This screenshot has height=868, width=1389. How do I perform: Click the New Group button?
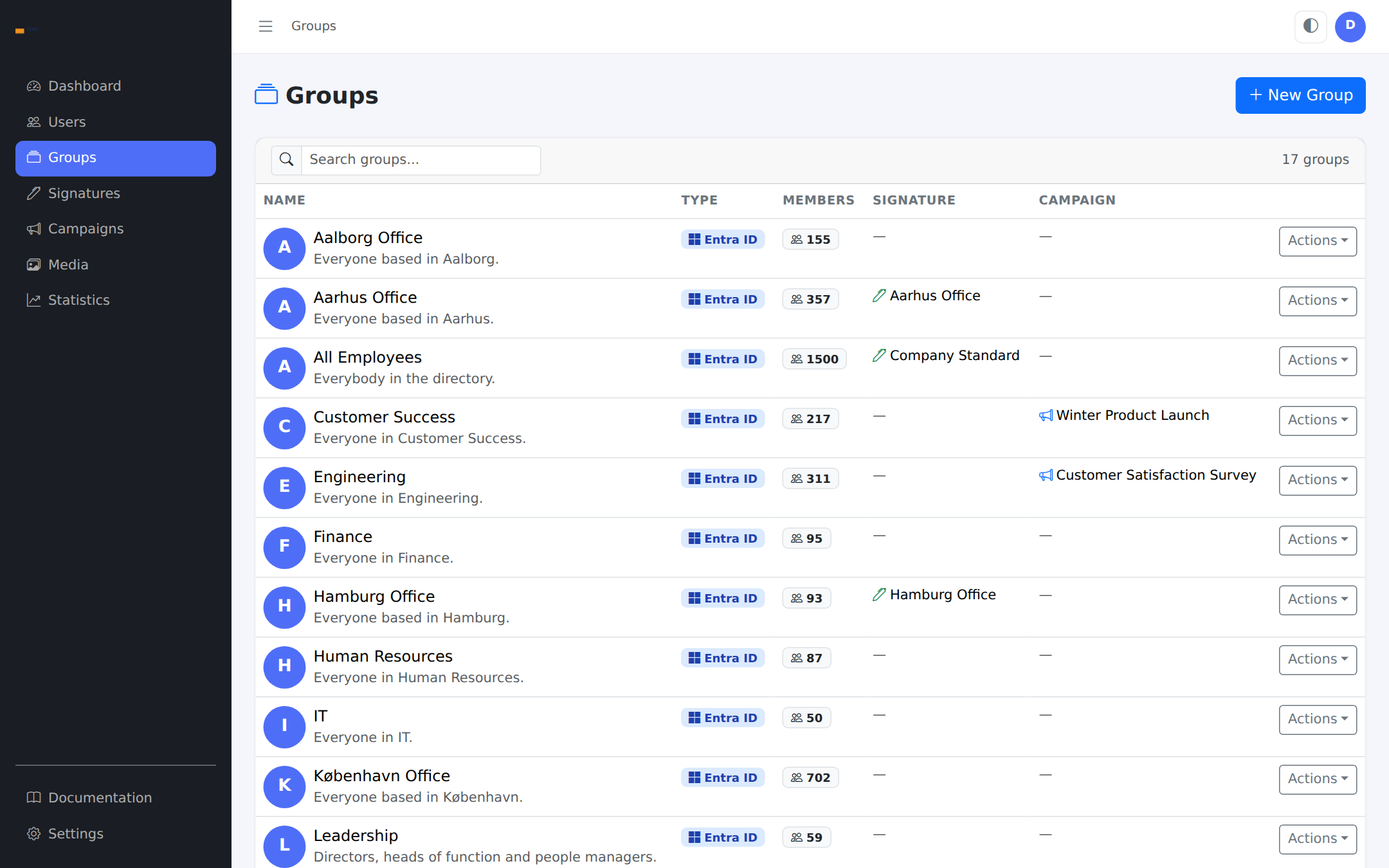(x=1300, y=95)
